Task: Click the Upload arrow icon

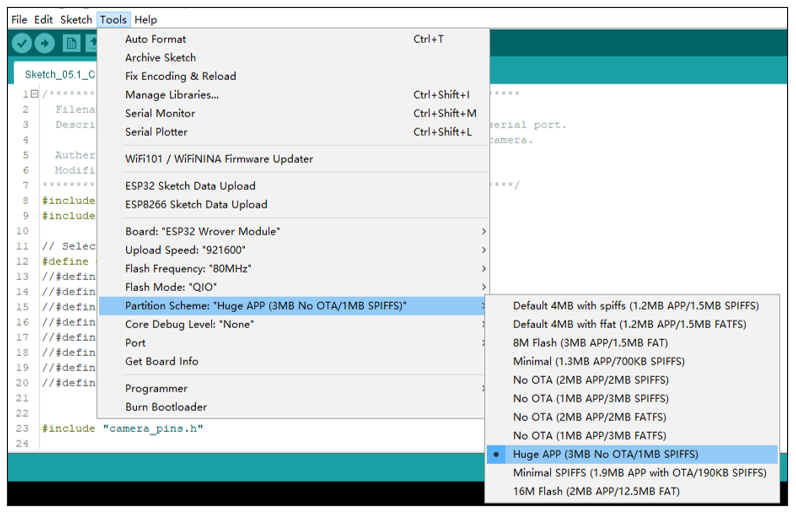Action: (45, 43)
